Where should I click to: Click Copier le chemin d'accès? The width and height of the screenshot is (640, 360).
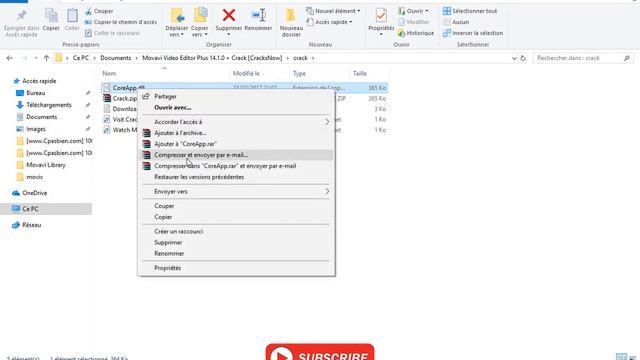[x=121, y=22]
